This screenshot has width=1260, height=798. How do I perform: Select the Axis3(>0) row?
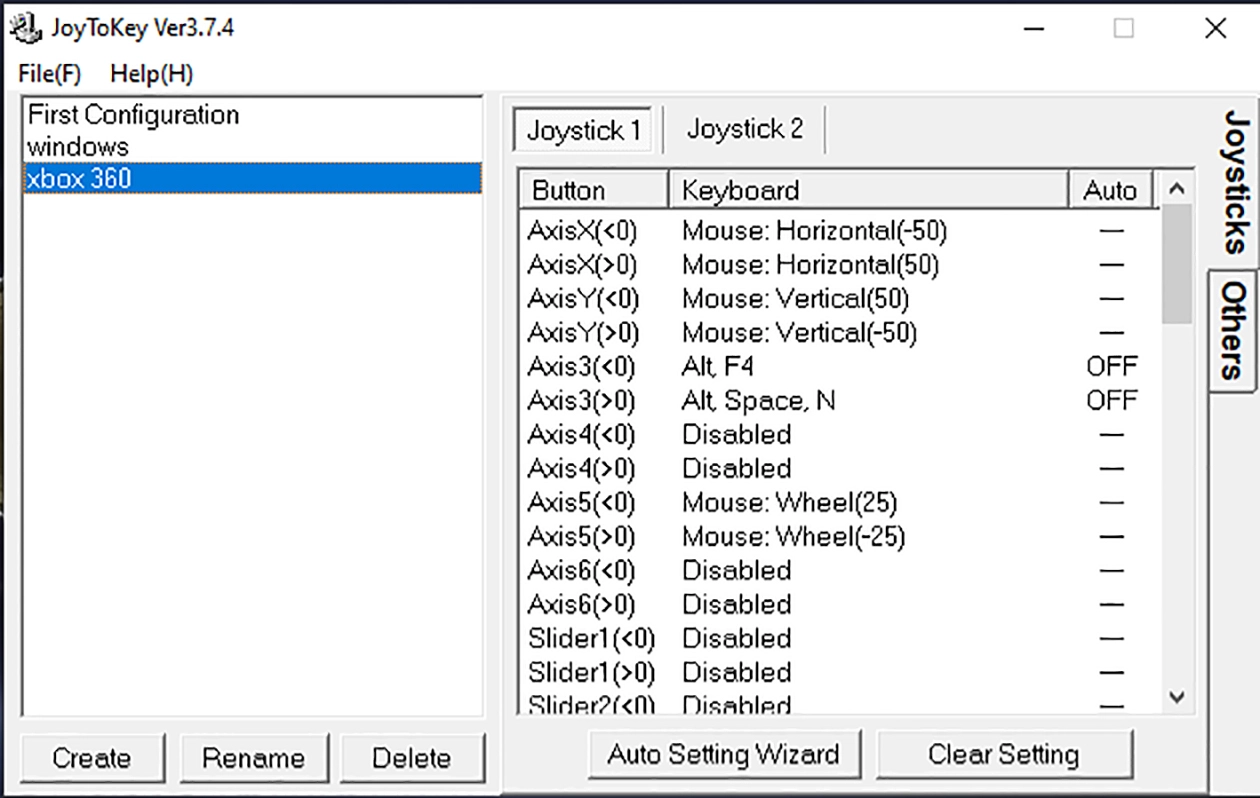[840, 401]
